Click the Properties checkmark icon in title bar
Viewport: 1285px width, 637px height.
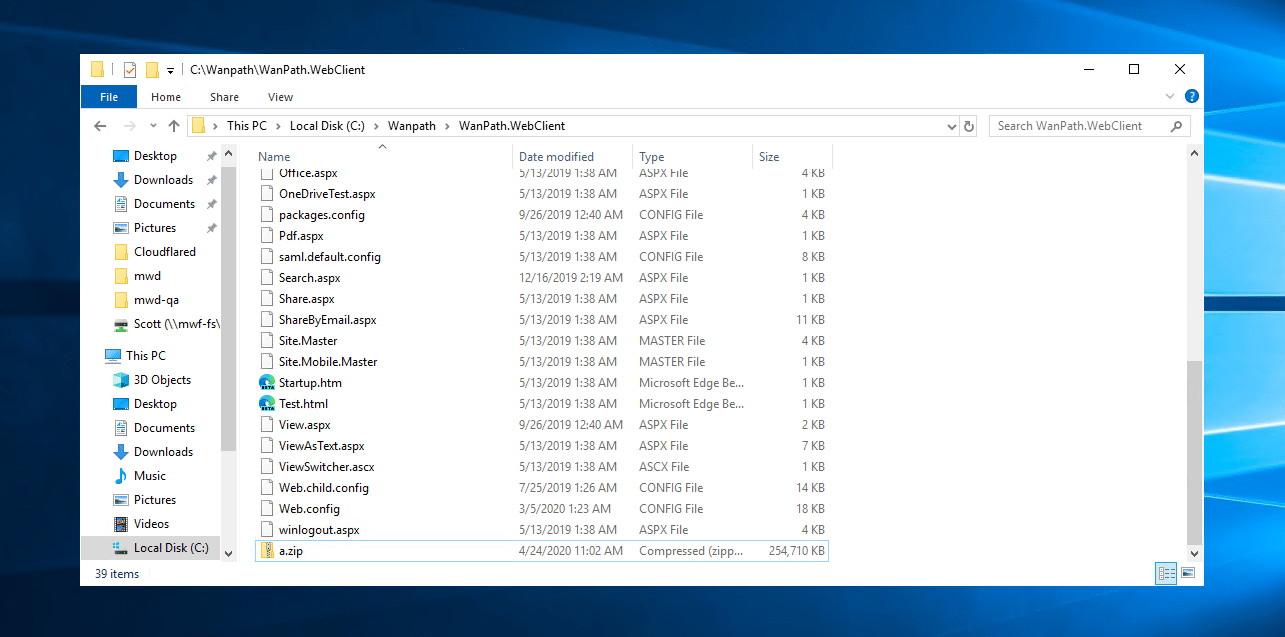click(x=130, y=70)
